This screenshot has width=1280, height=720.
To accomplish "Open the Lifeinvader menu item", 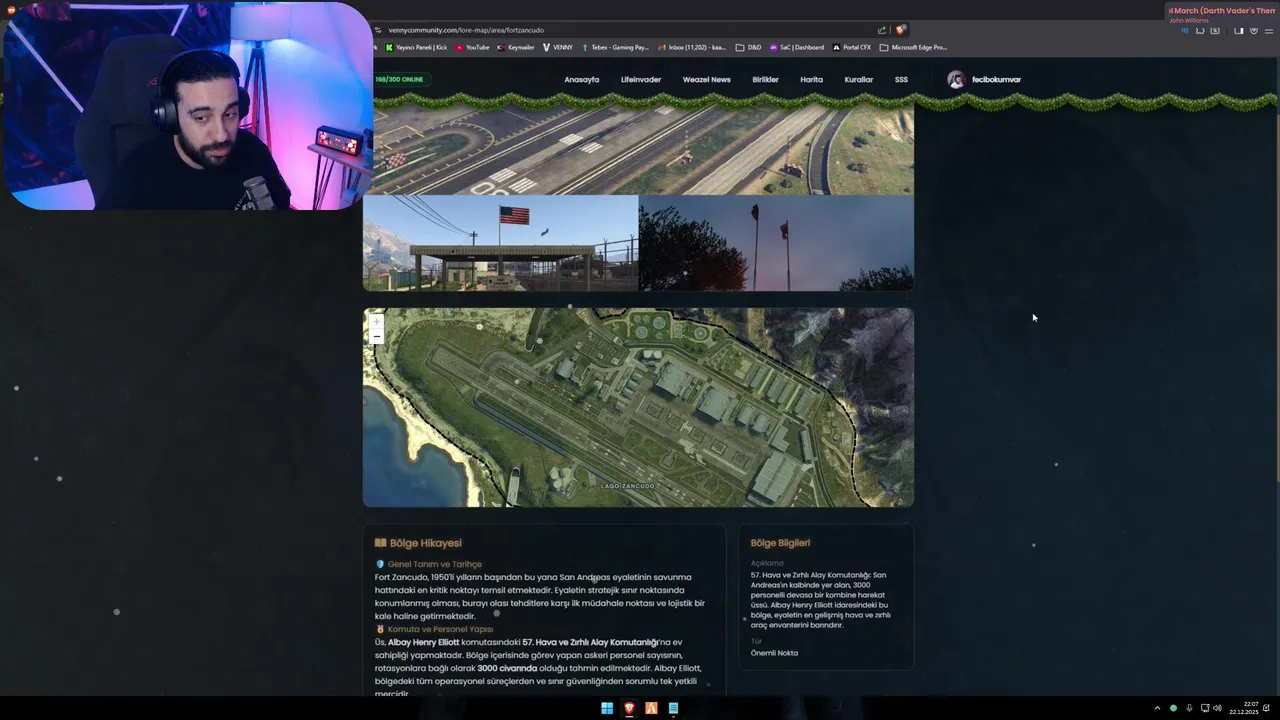I will (x=640, y=80).
